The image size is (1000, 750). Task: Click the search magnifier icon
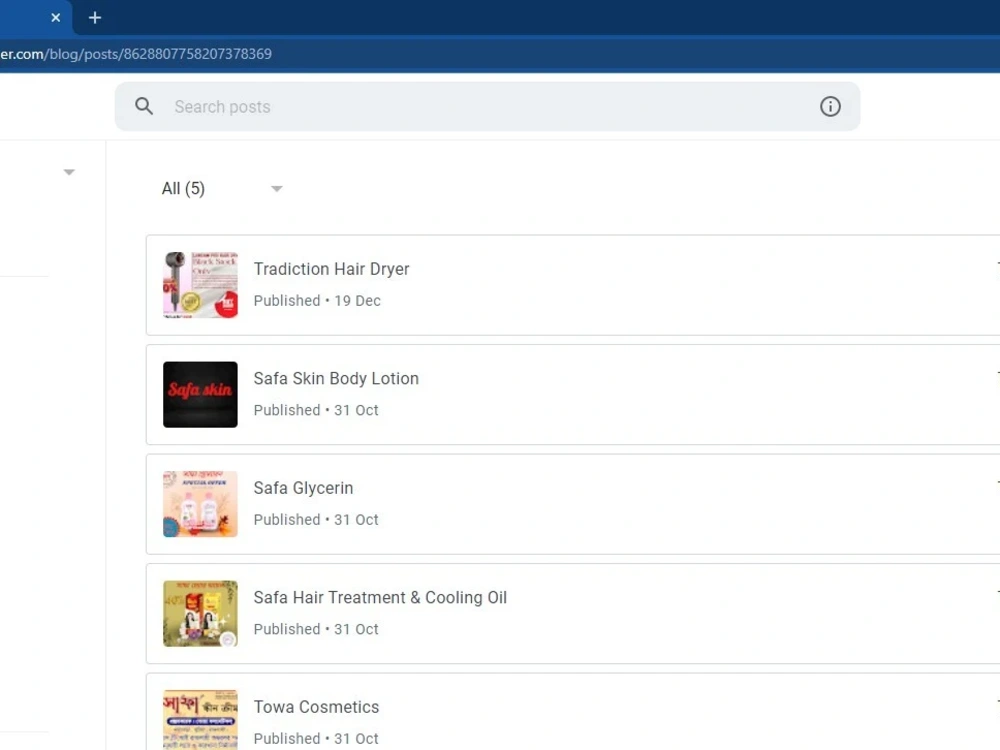(144, 106)
